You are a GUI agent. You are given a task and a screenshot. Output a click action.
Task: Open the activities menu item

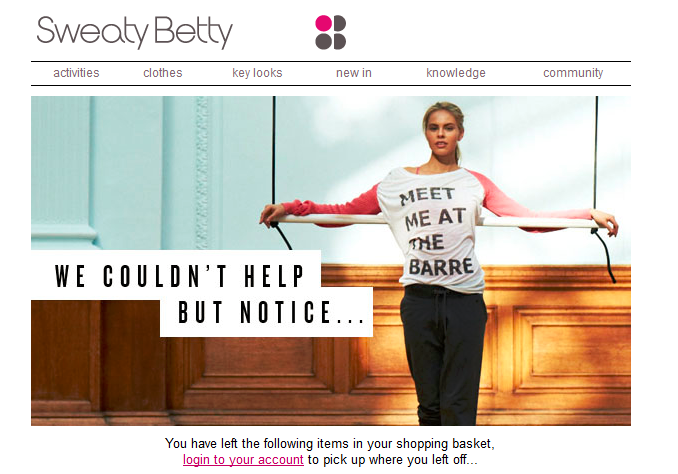click(76, 73)
